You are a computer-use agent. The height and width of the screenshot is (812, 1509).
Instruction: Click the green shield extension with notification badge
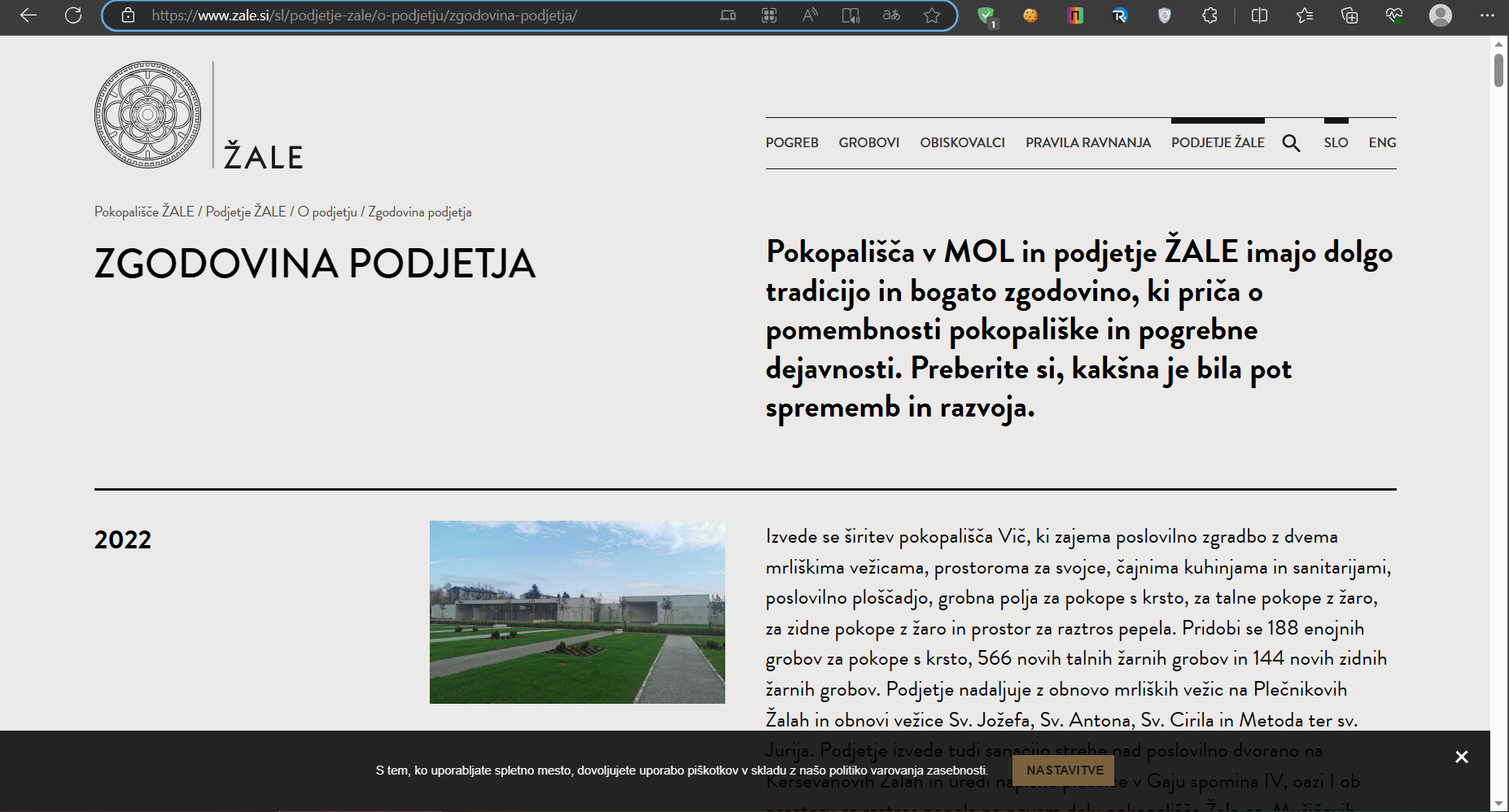(x=987, y=15)
